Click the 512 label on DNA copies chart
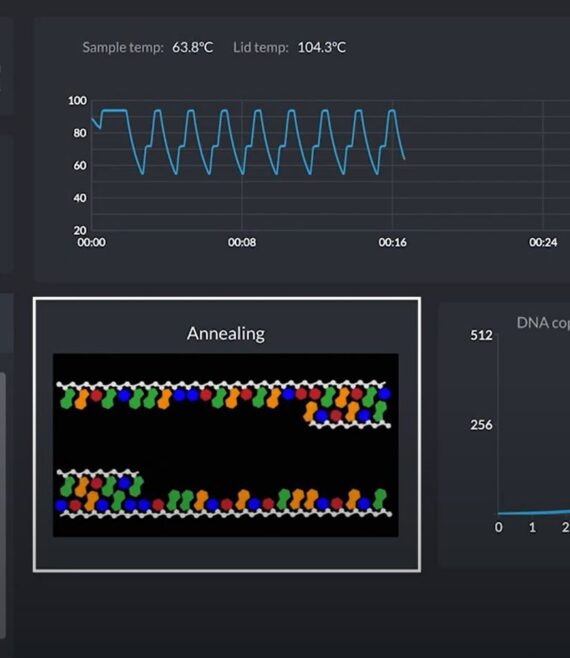 click(x=481, y=335)
